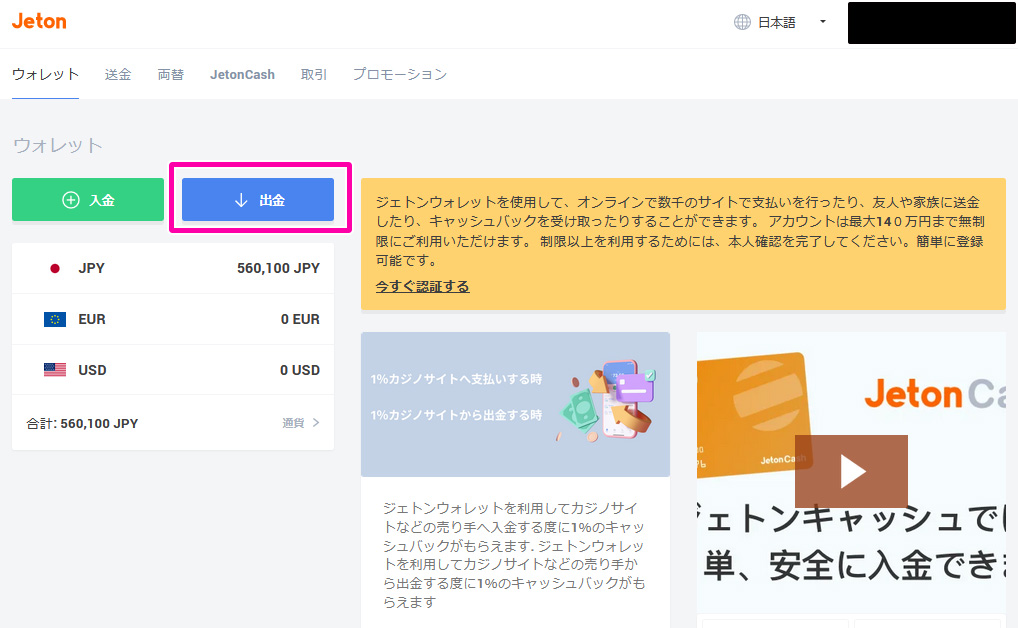Play the JetonCash promotional video
The image size is (1018, 628).
(x=851, y=471)
